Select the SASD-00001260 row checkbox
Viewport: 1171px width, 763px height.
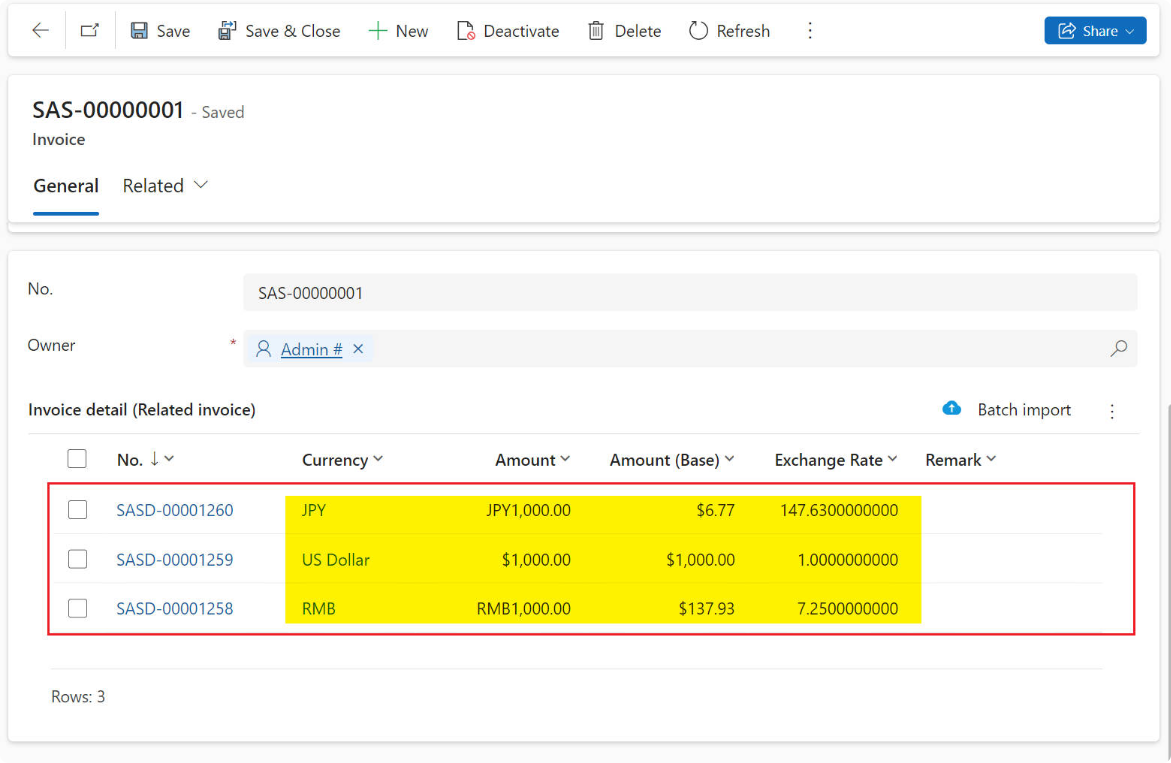coord(78,510)
